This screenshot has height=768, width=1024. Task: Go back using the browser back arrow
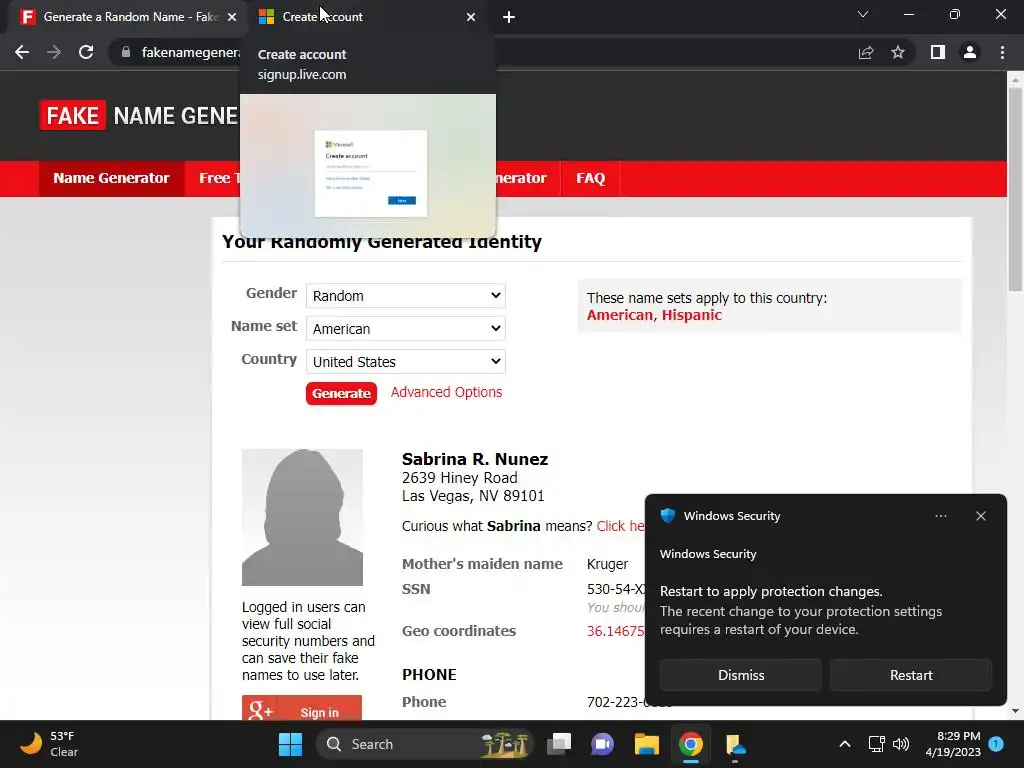(22, 52)
